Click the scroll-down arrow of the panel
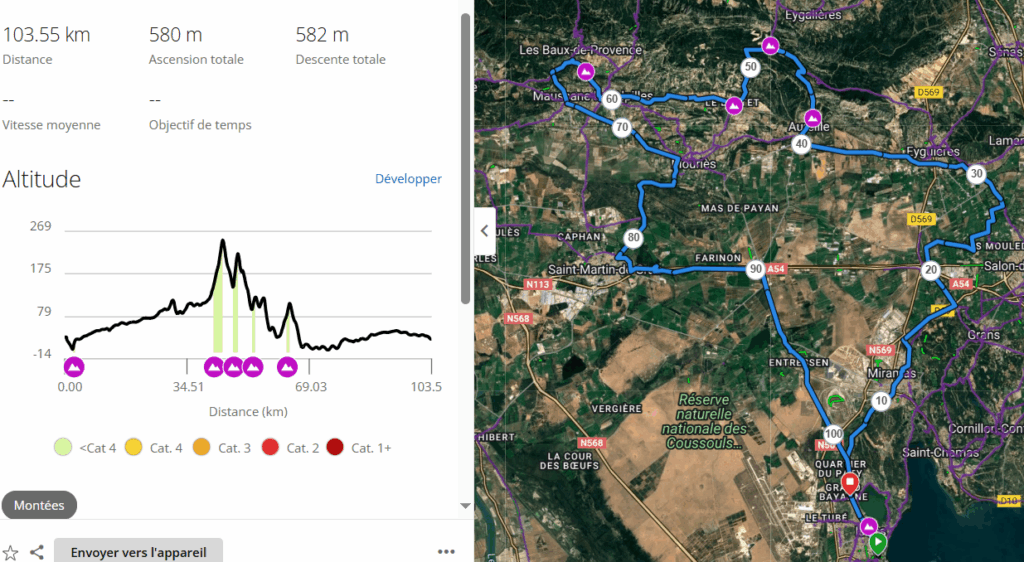 465,506
